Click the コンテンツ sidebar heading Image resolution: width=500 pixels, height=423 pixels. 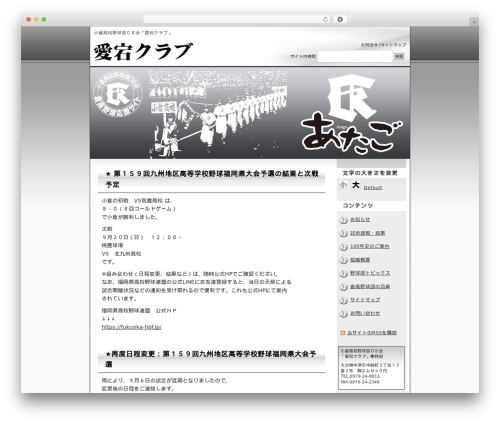(358, 206)
